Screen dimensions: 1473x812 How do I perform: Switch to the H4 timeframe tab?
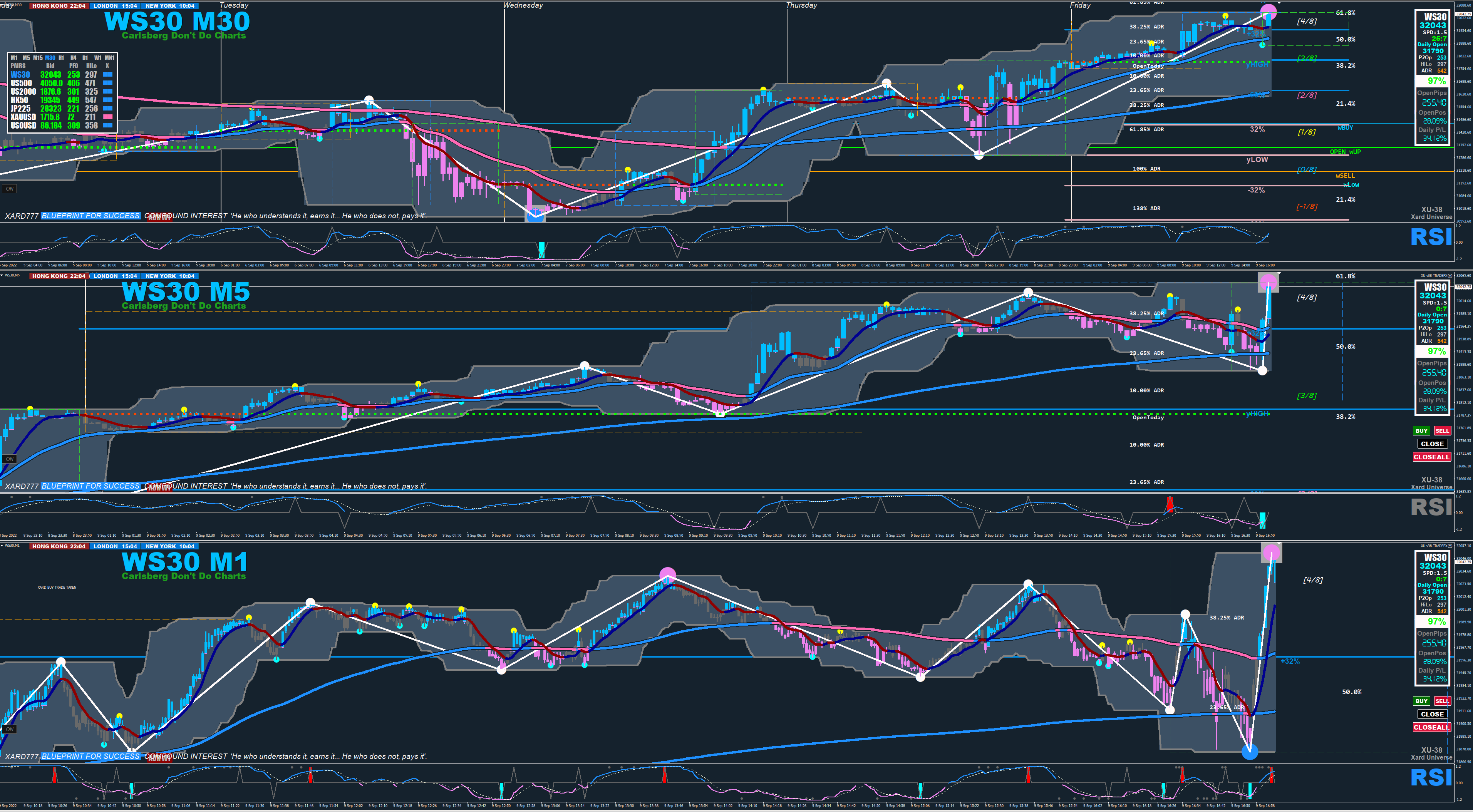tap(73, 58)
